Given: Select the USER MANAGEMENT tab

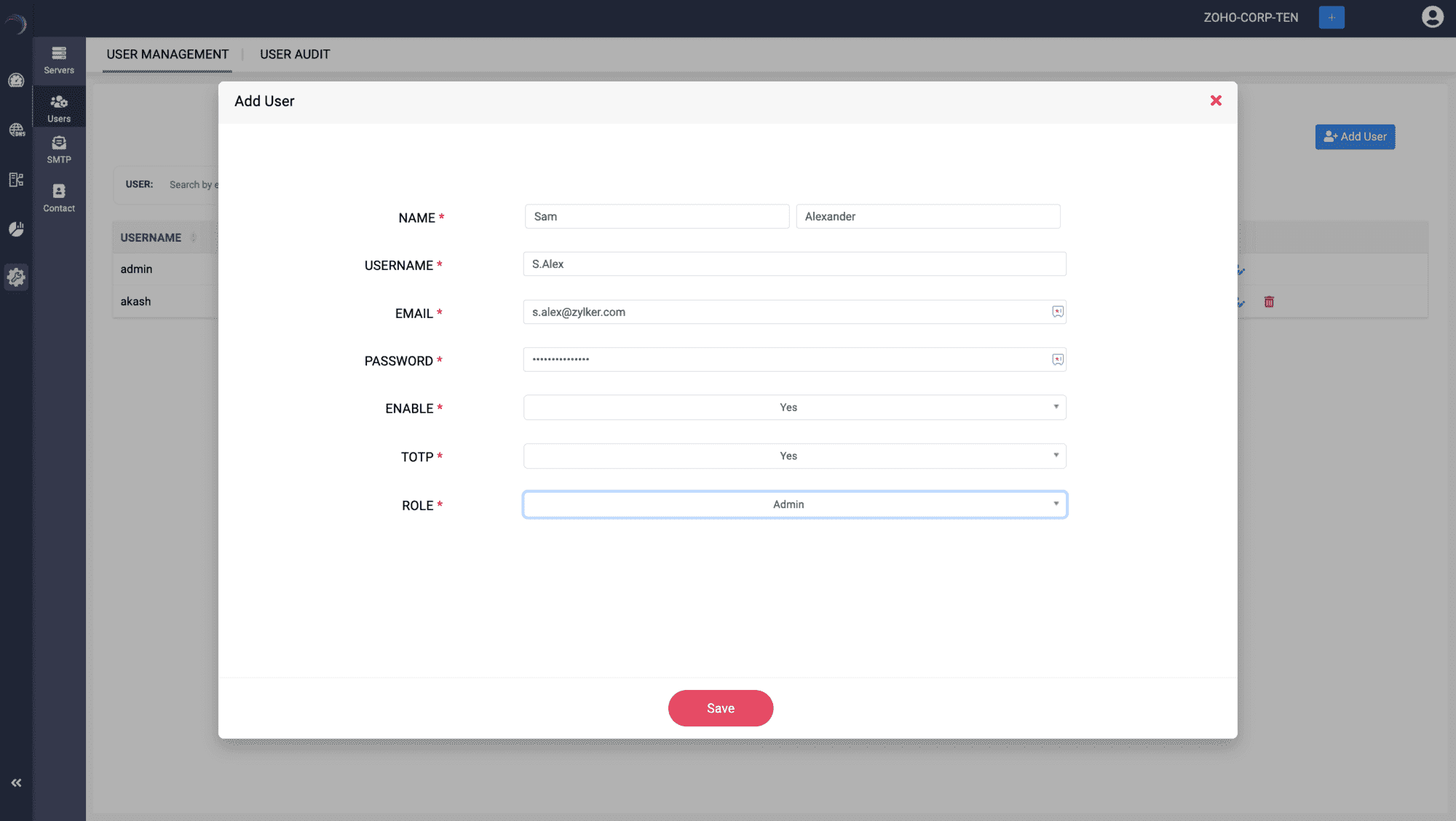Looking at the screenshot, I should [x=167, y=54].
